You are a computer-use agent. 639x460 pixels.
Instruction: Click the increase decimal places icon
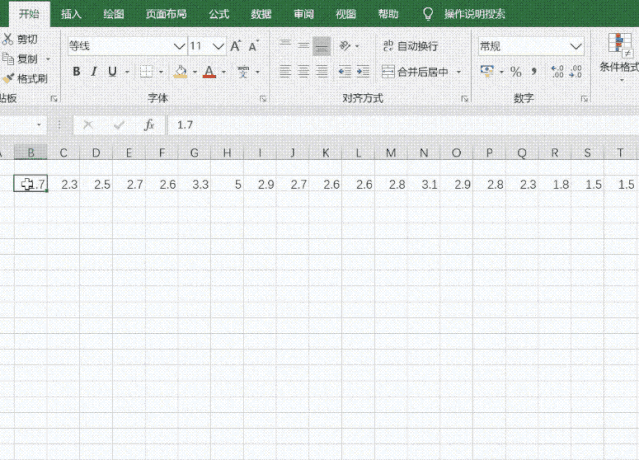point(557,72)
